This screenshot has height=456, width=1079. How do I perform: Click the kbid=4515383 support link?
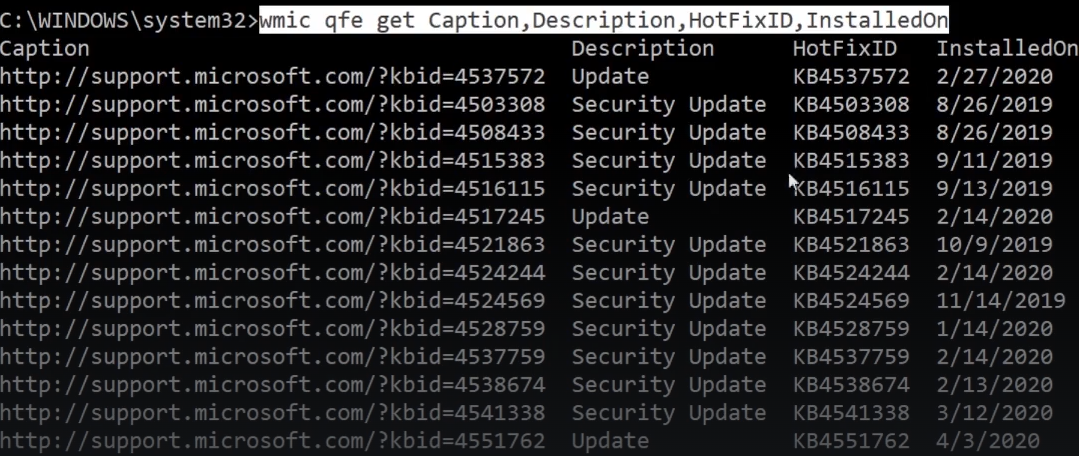point(272,160)
